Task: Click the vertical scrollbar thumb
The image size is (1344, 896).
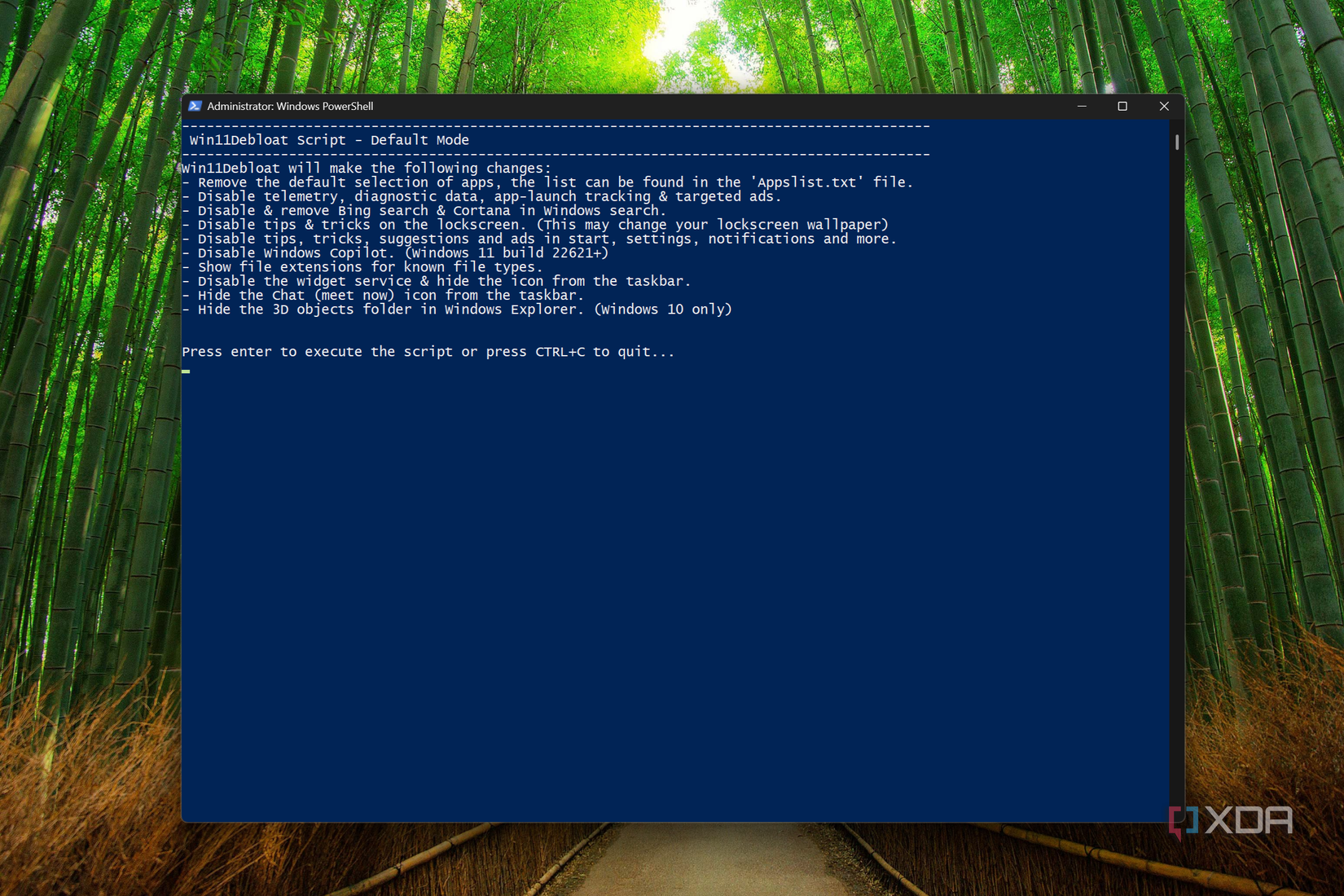Action: pos(1177,143)
